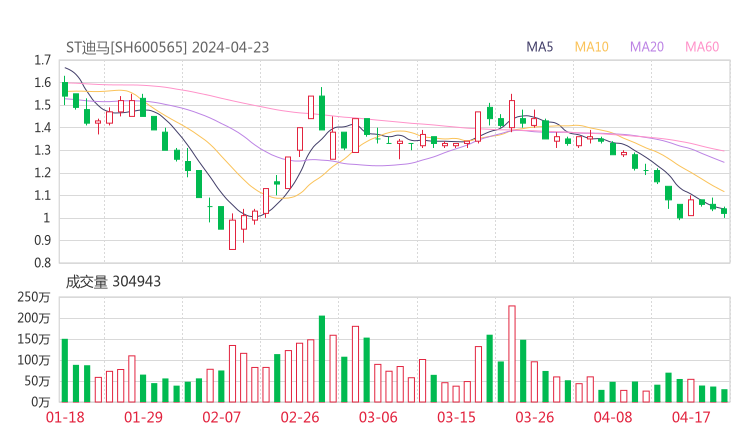This screenshot has height=440, width=740.
Task: Select the 1.7 price axis label
Action: [x=42, y=60]
